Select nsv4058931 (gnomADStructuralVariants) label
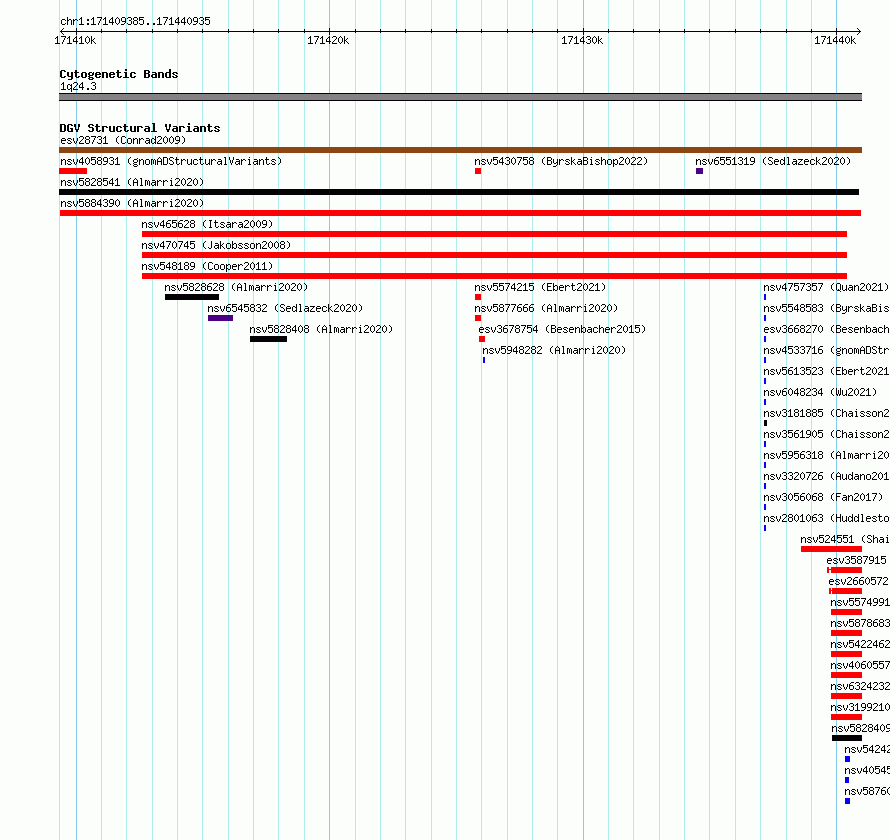The width and height of the screenshot is (890, 840). pos(171,161)
